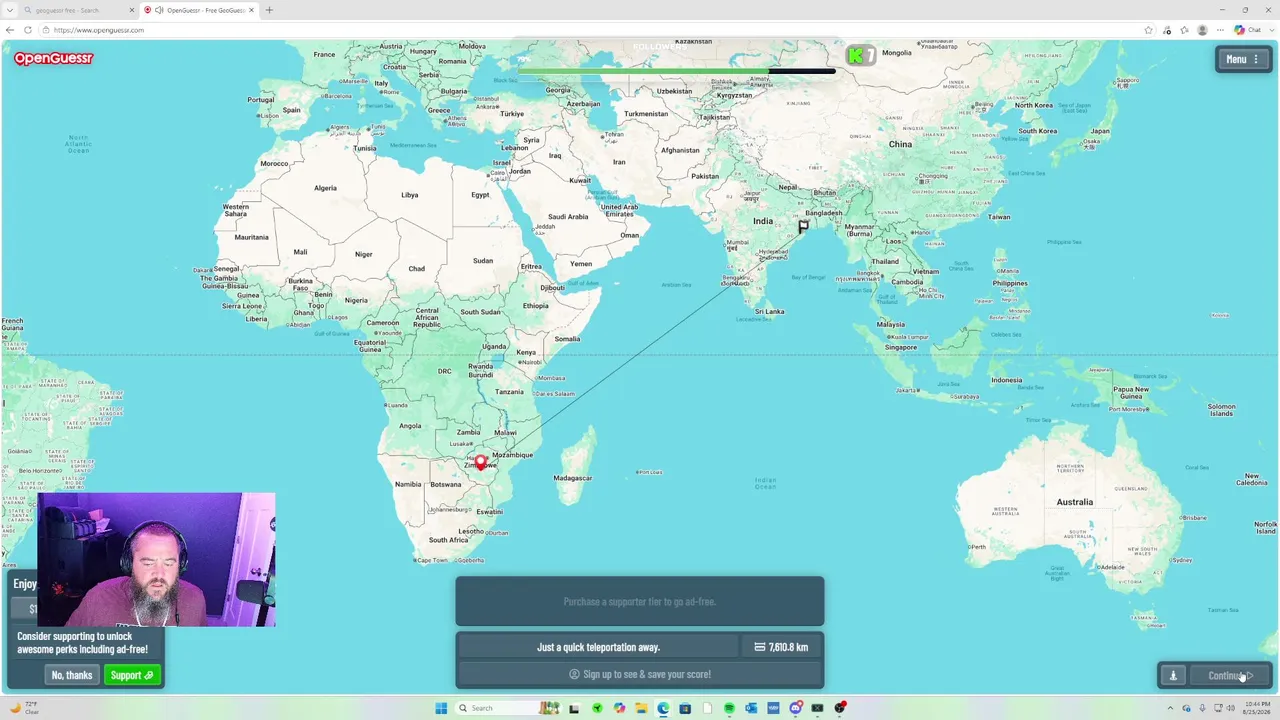Click the Sri Lanka label on the map
The height and width of the screenshot is (720, 1280).
click(769, 311)
